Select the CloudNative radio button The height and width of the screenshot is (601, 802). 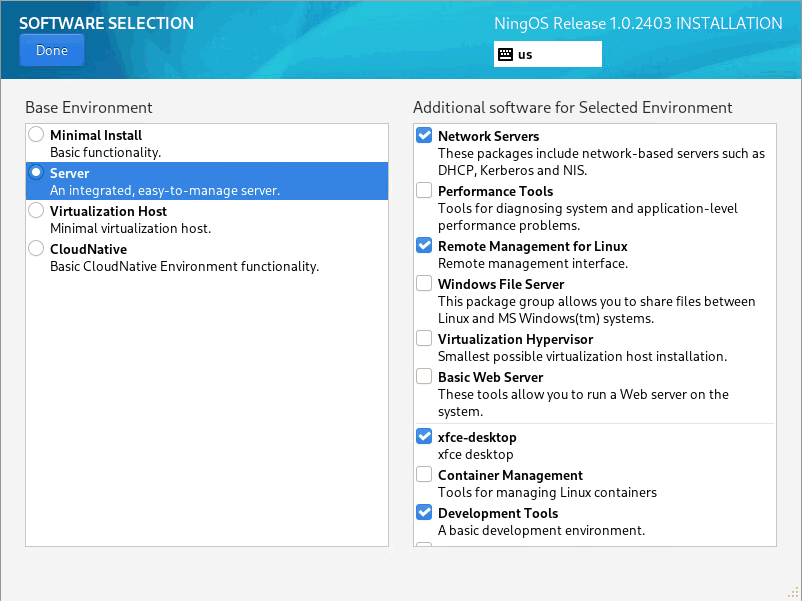tap(36, 249)
